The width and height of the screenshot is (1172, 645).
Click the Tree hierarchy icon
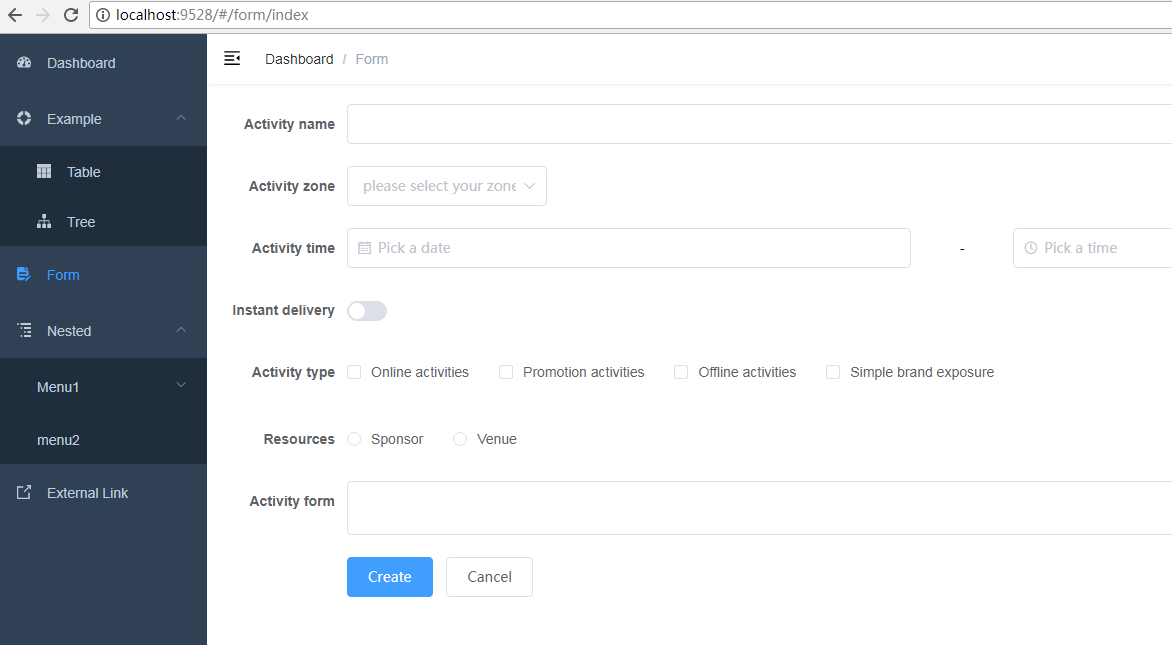tap(44, 222)
